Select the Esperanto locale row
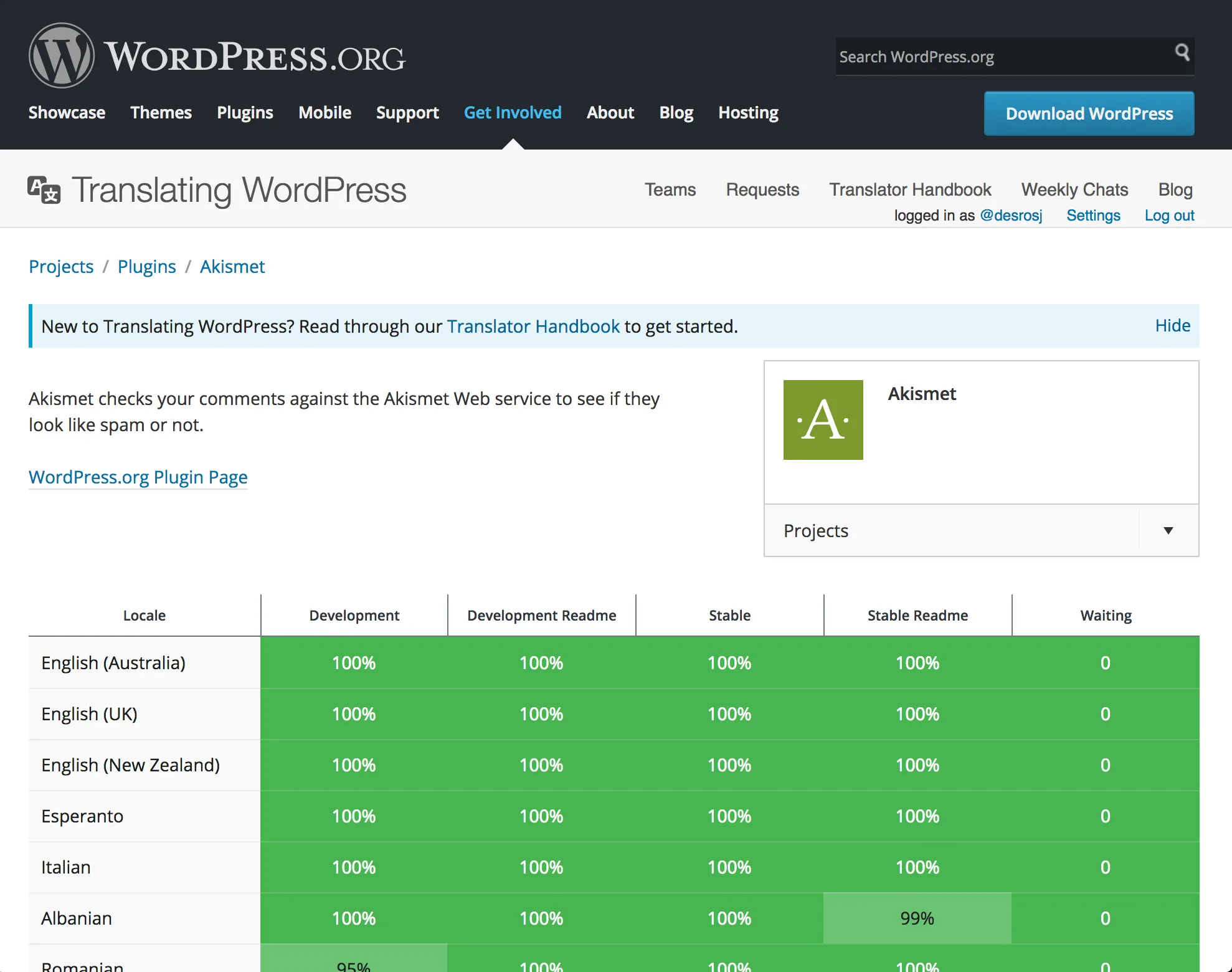 82,816
